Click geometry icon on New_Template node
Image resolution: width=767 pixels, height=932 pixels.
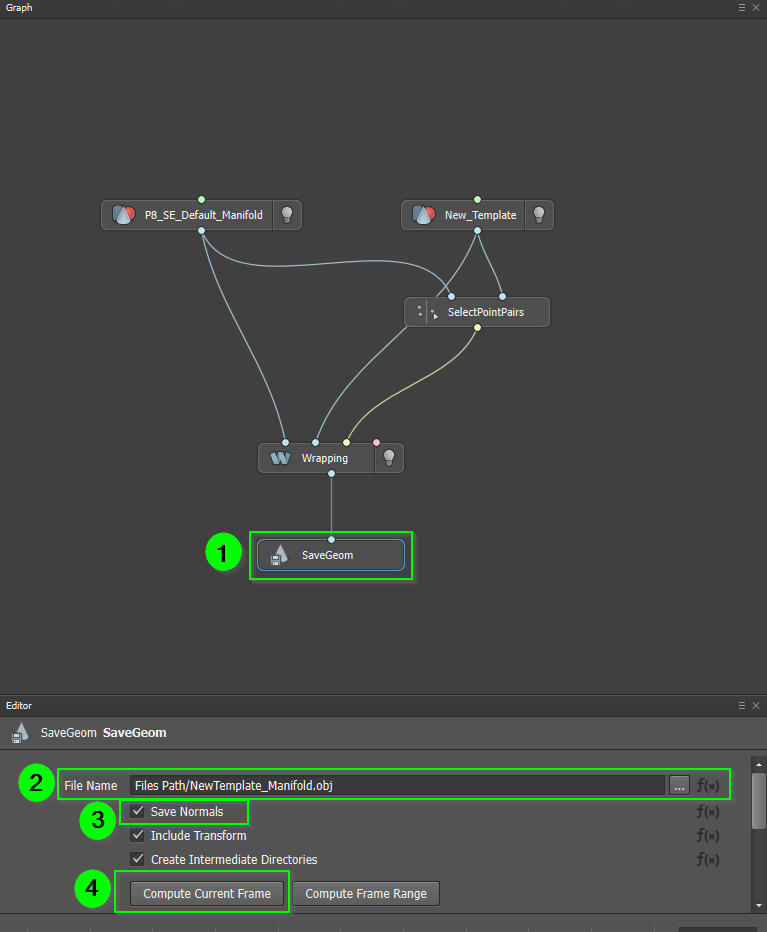pos(424,215)
